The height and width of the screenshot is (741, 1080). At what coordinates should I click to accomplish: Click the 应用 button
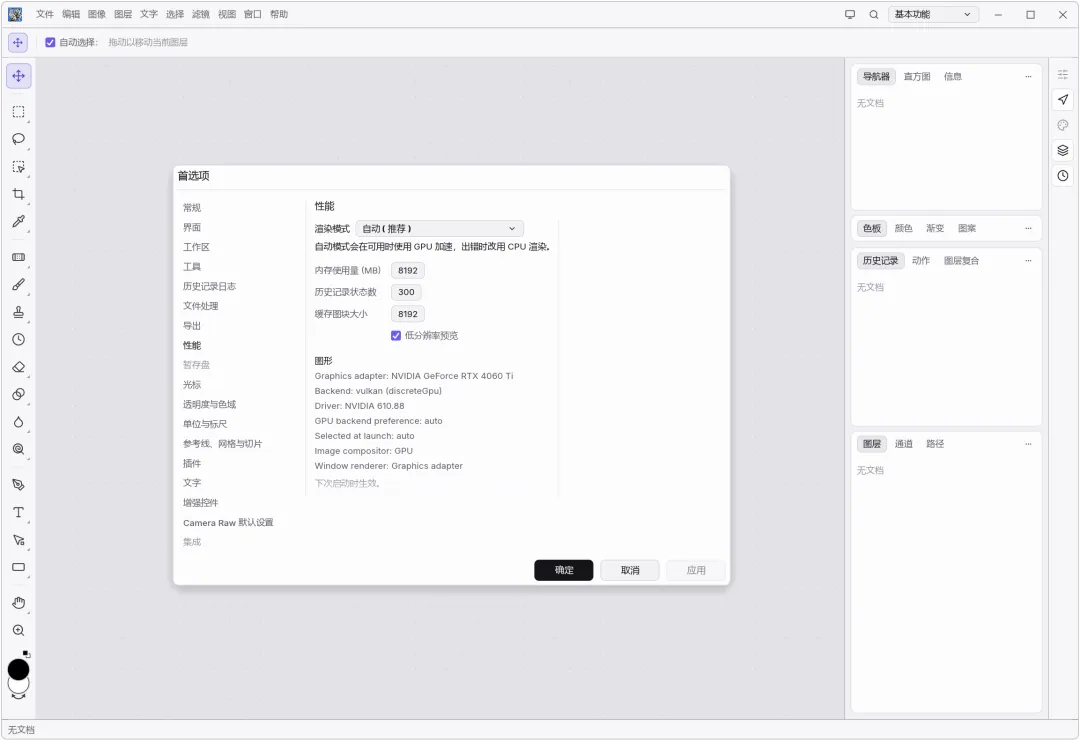[696, 570]
